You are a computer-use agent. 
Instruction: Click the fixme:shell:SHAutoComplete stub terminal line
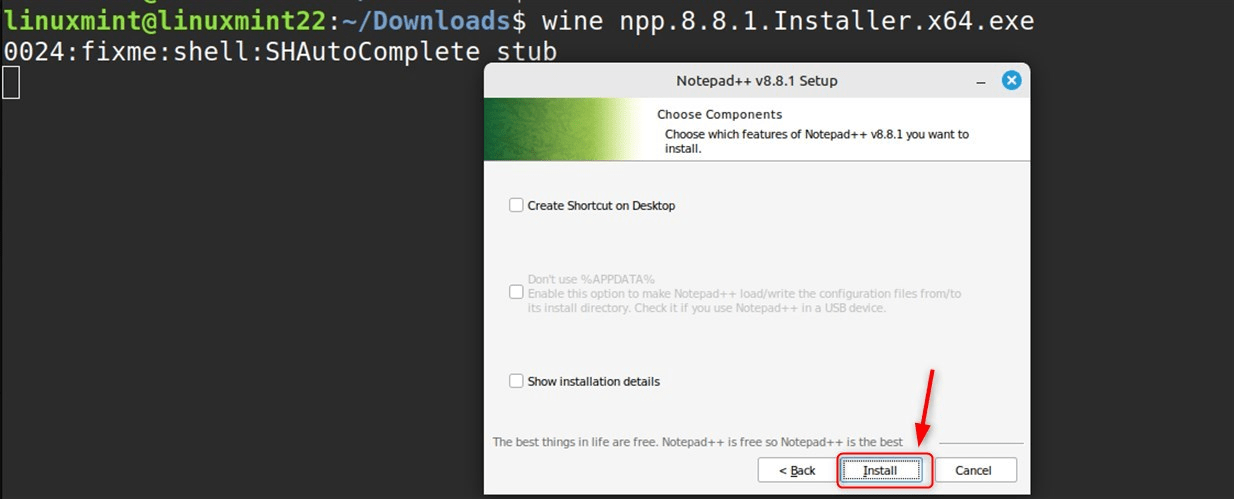pyautogui.click(x=280, y=51)
